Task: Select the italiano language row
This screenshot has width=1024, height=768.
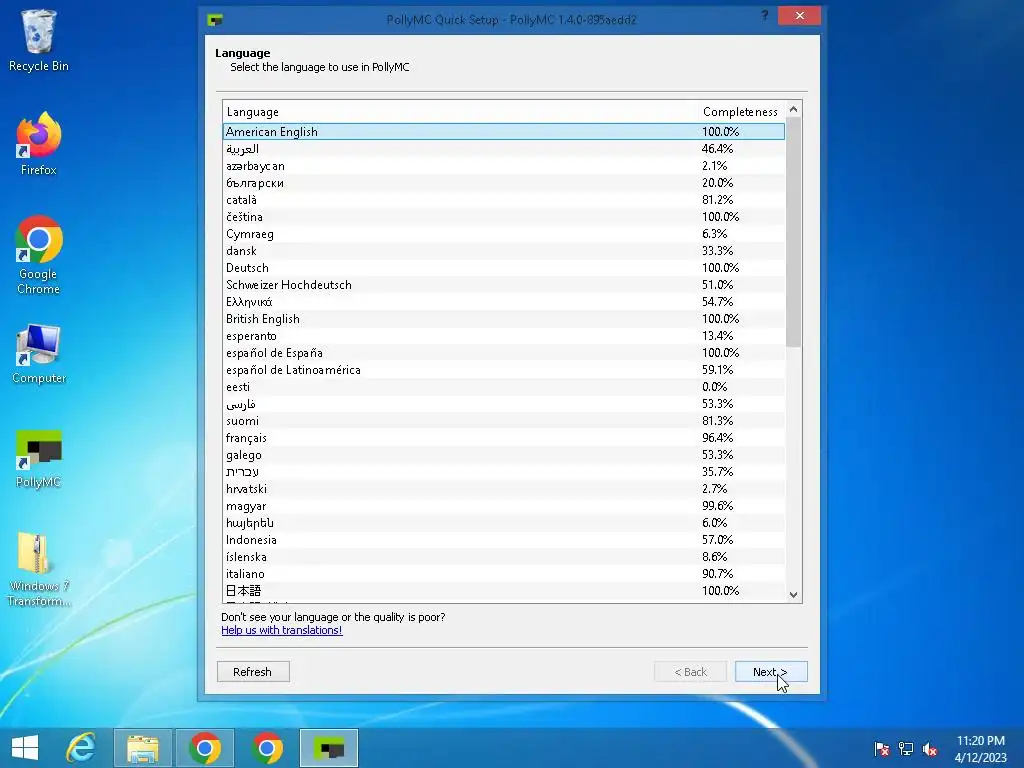Action: 504,573
